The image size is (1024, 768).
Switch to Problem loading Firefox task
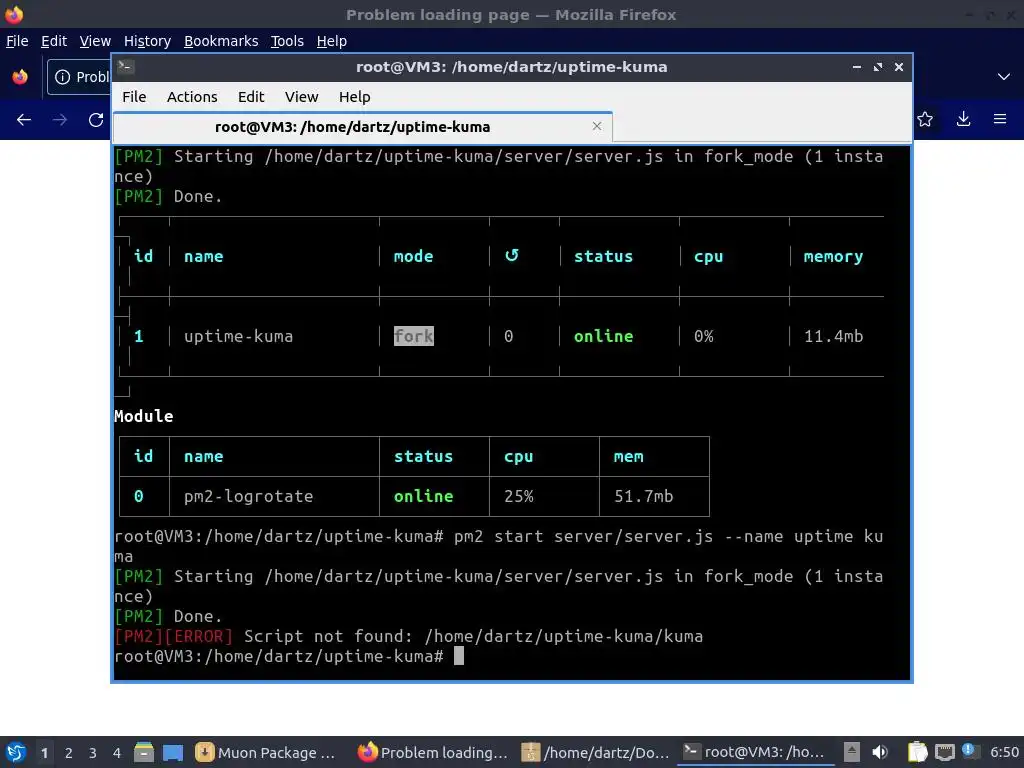click(433, 752)
